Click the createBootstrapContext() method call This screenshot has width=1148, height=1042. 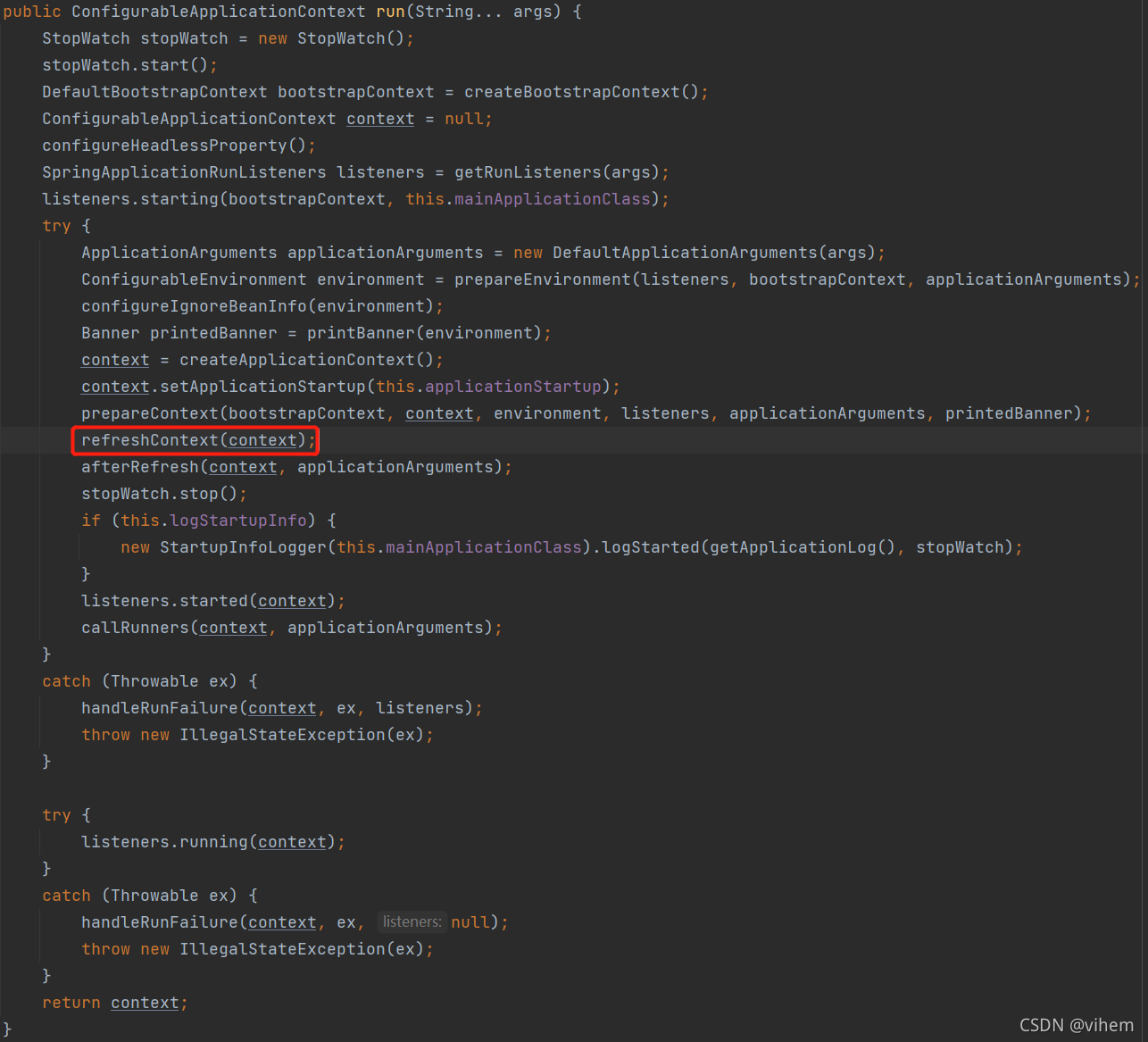pyautogui.click(x=582, y=92)
